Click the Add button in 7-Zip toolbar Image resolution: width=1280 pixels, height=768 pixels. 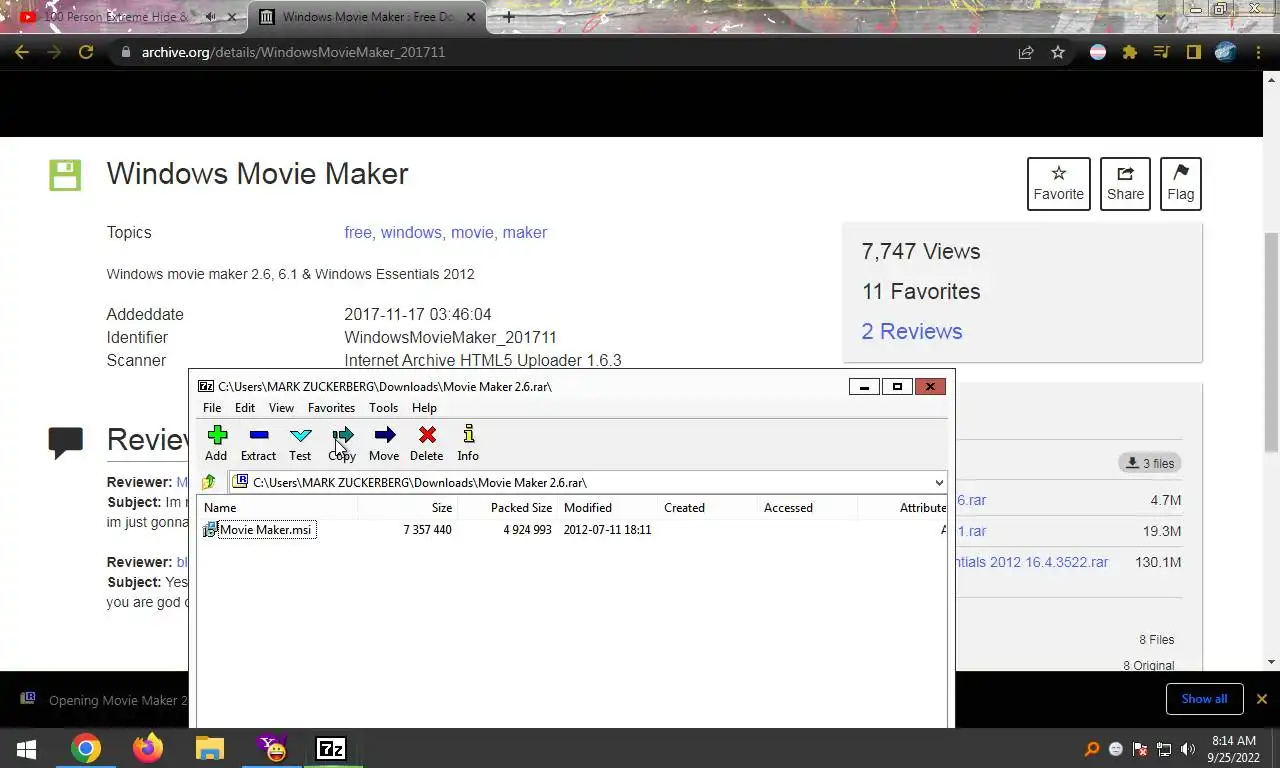(217, 443)
